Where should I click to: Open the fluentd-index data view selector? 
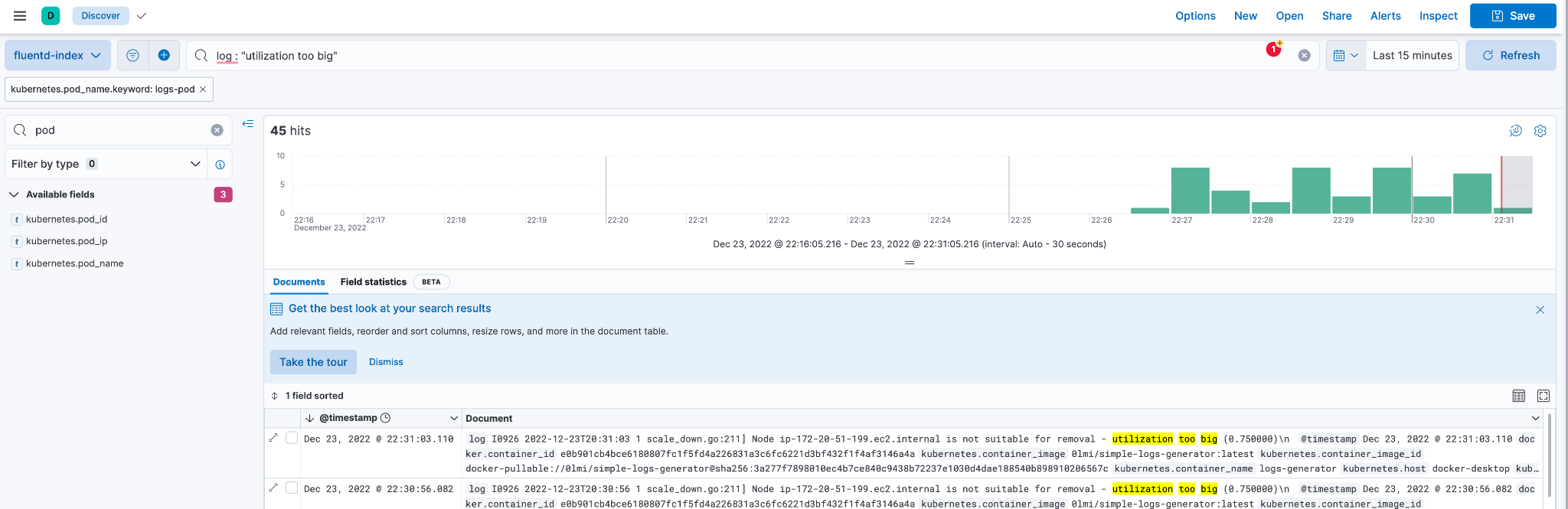[x=57, y=55]
